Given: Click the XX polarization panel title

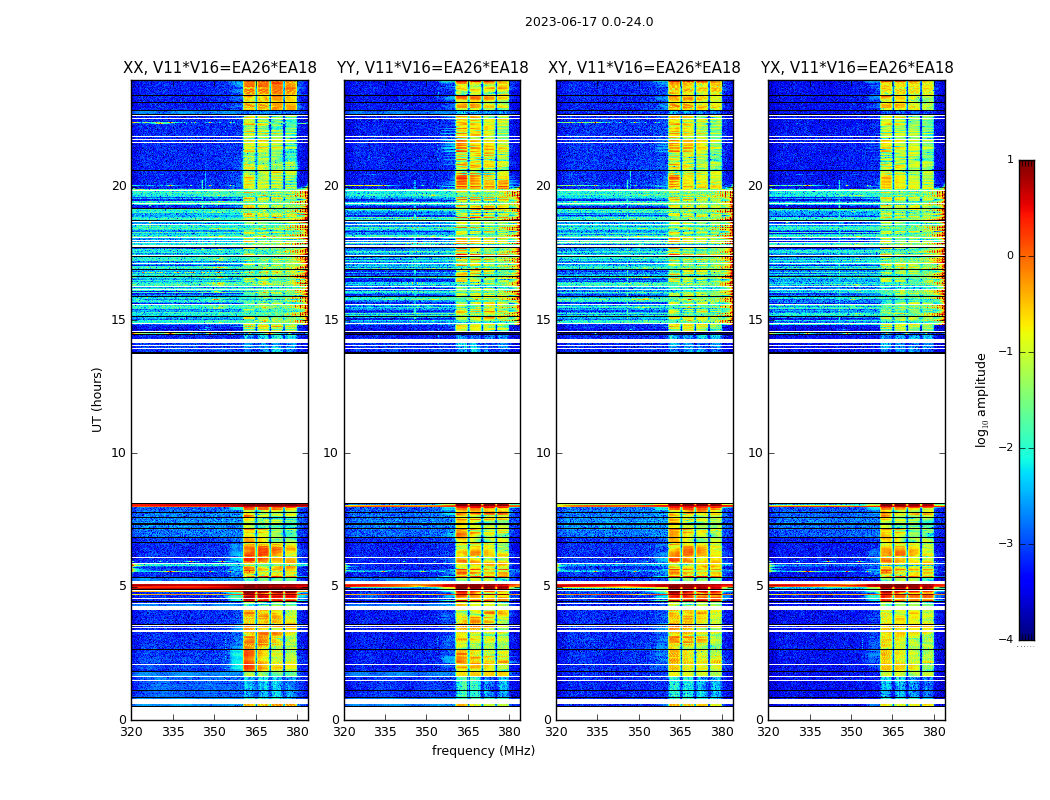Looking at the screenshot, I should (x=220, y=68).
